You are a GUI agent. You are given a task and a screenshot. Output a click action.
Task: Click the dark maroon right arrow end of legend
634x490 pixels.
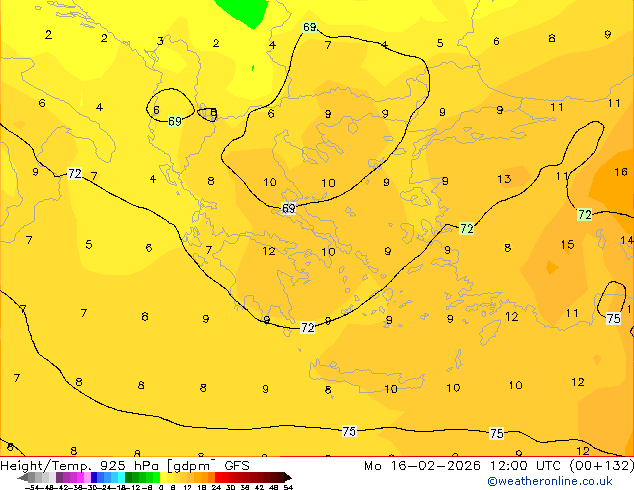pyautogui.click(x=287, y=477)
